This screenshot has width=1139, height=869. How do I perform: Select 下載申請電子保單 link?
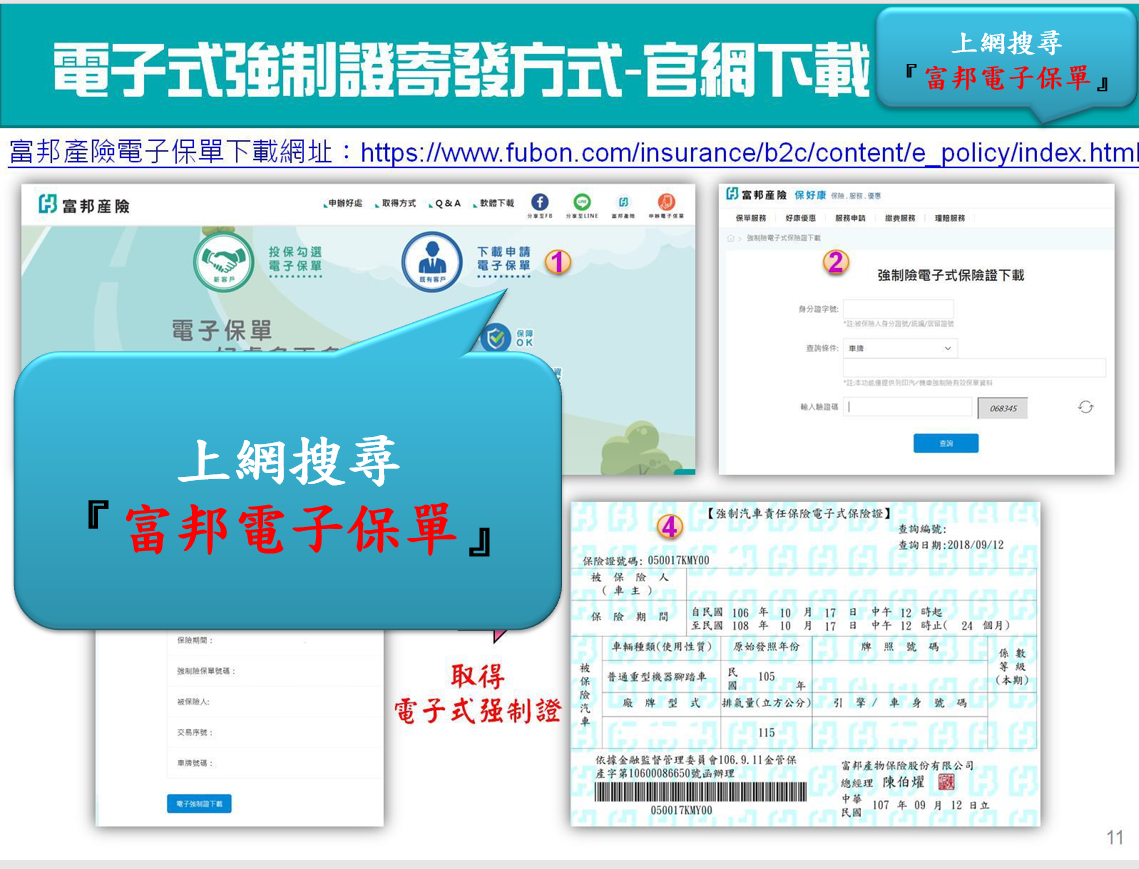point(503,259)
